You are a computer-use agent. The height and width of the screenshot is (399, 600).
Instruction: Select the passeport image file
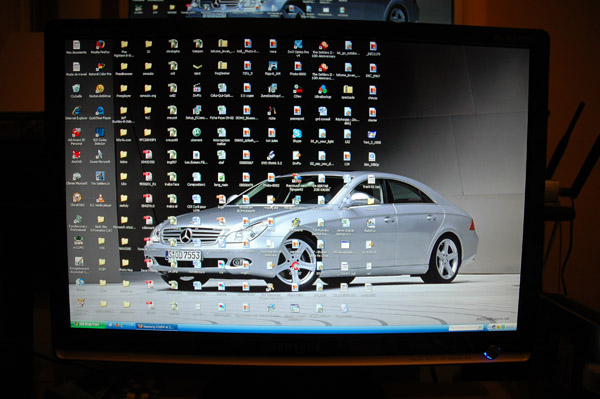pos(297,112)
